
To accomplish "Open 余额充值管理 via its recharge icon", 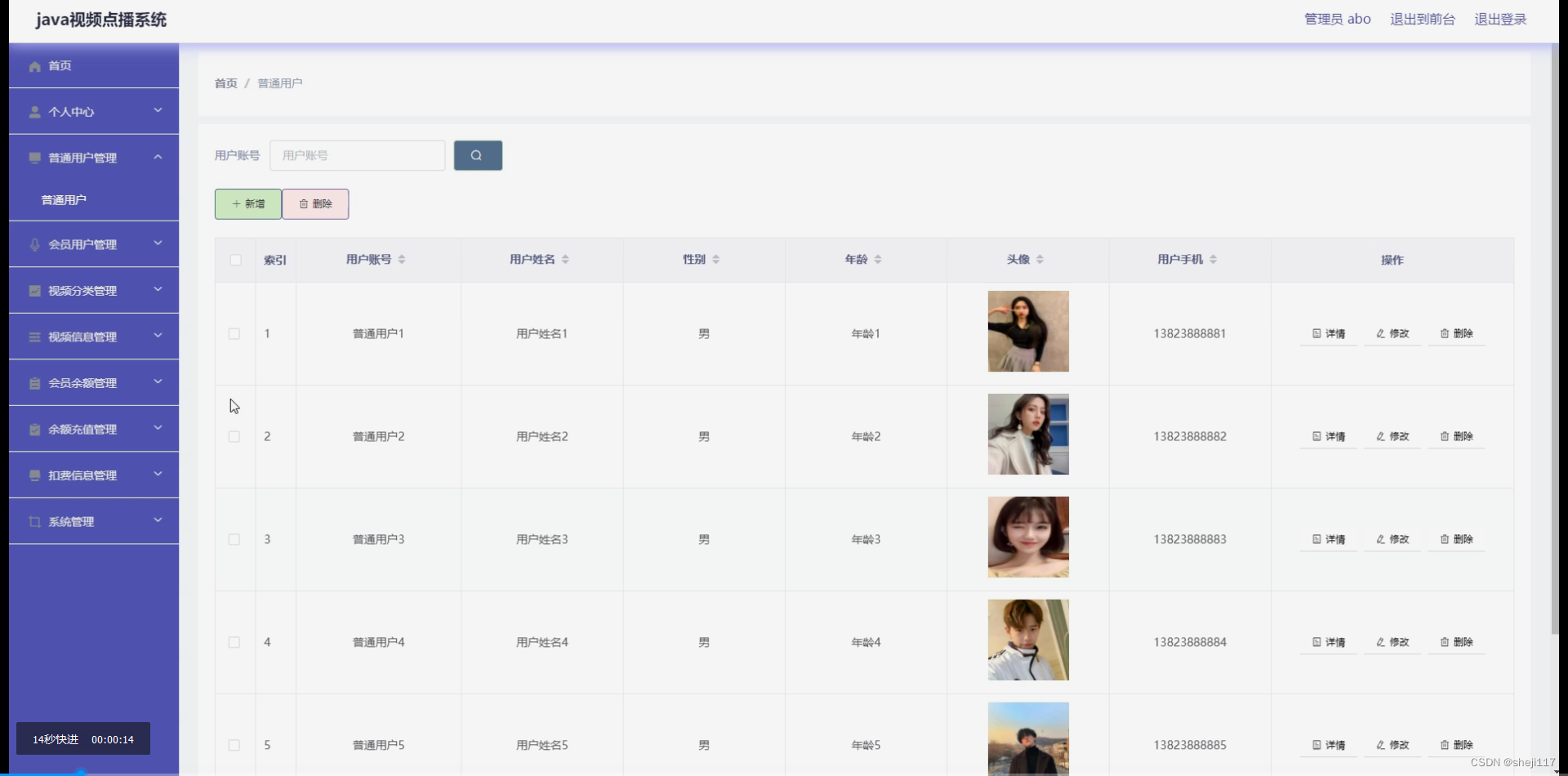I will tap(33, 429).
